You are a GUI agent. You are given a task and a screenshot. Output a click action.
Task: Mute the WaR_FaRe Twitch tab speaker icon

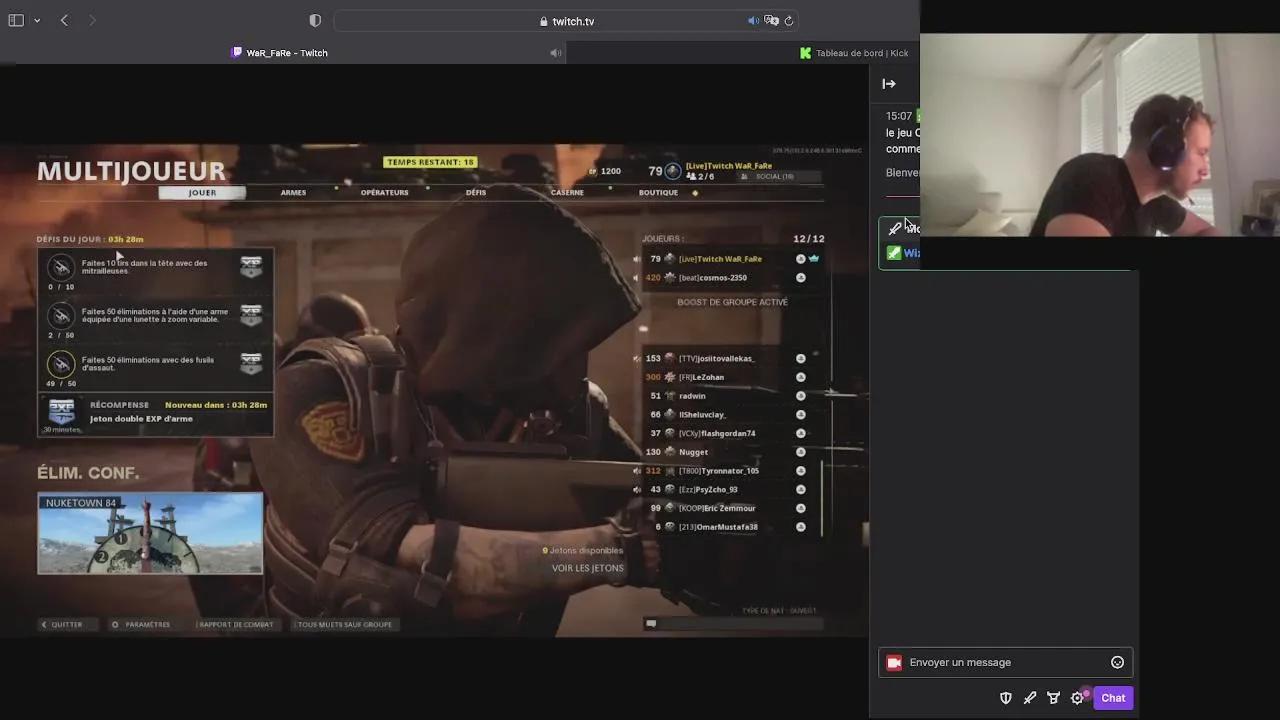pos(555,53)
